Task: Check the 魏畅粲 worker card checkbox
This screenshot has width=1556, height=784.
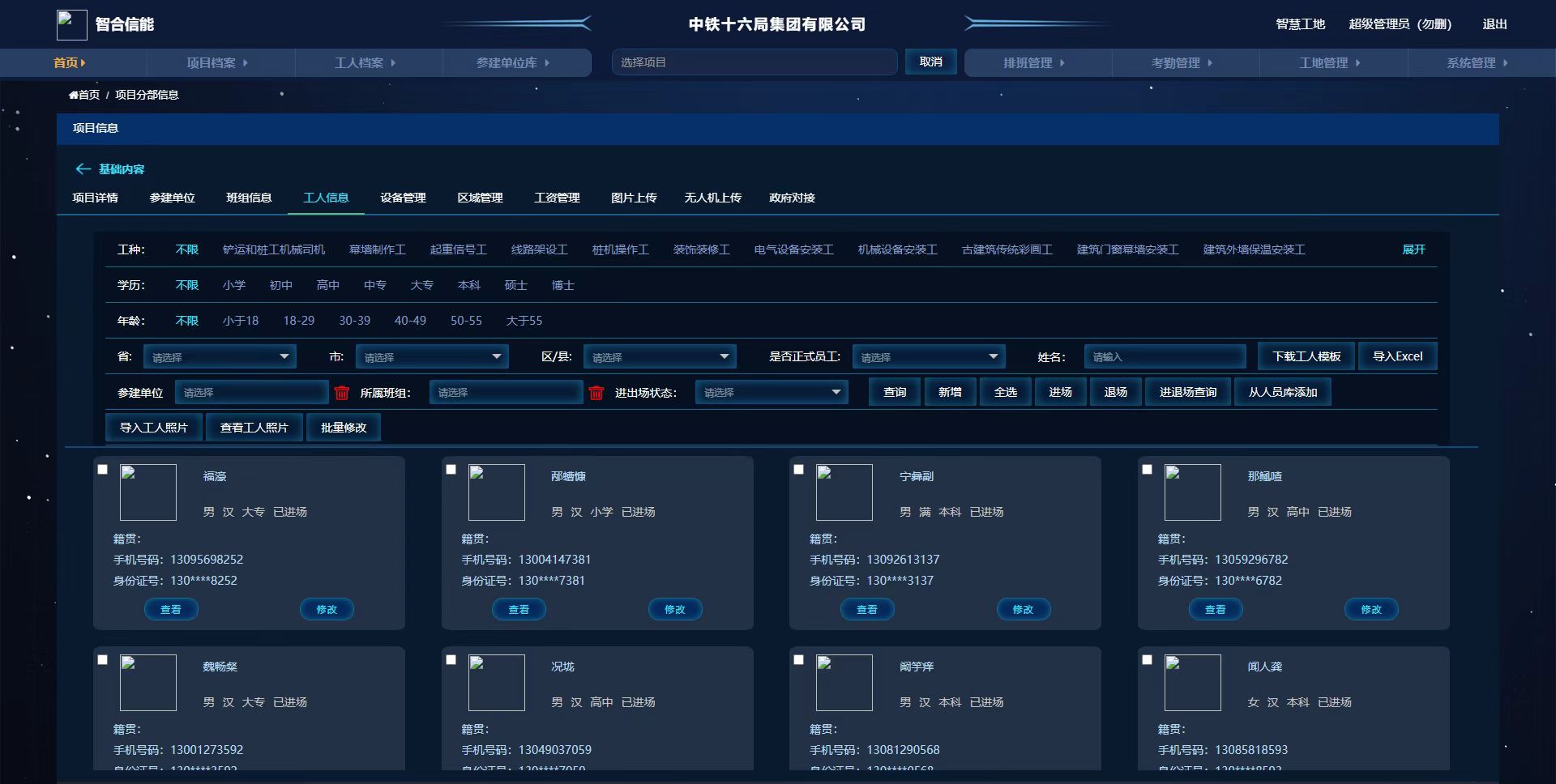Action: (x=103, y=660)
